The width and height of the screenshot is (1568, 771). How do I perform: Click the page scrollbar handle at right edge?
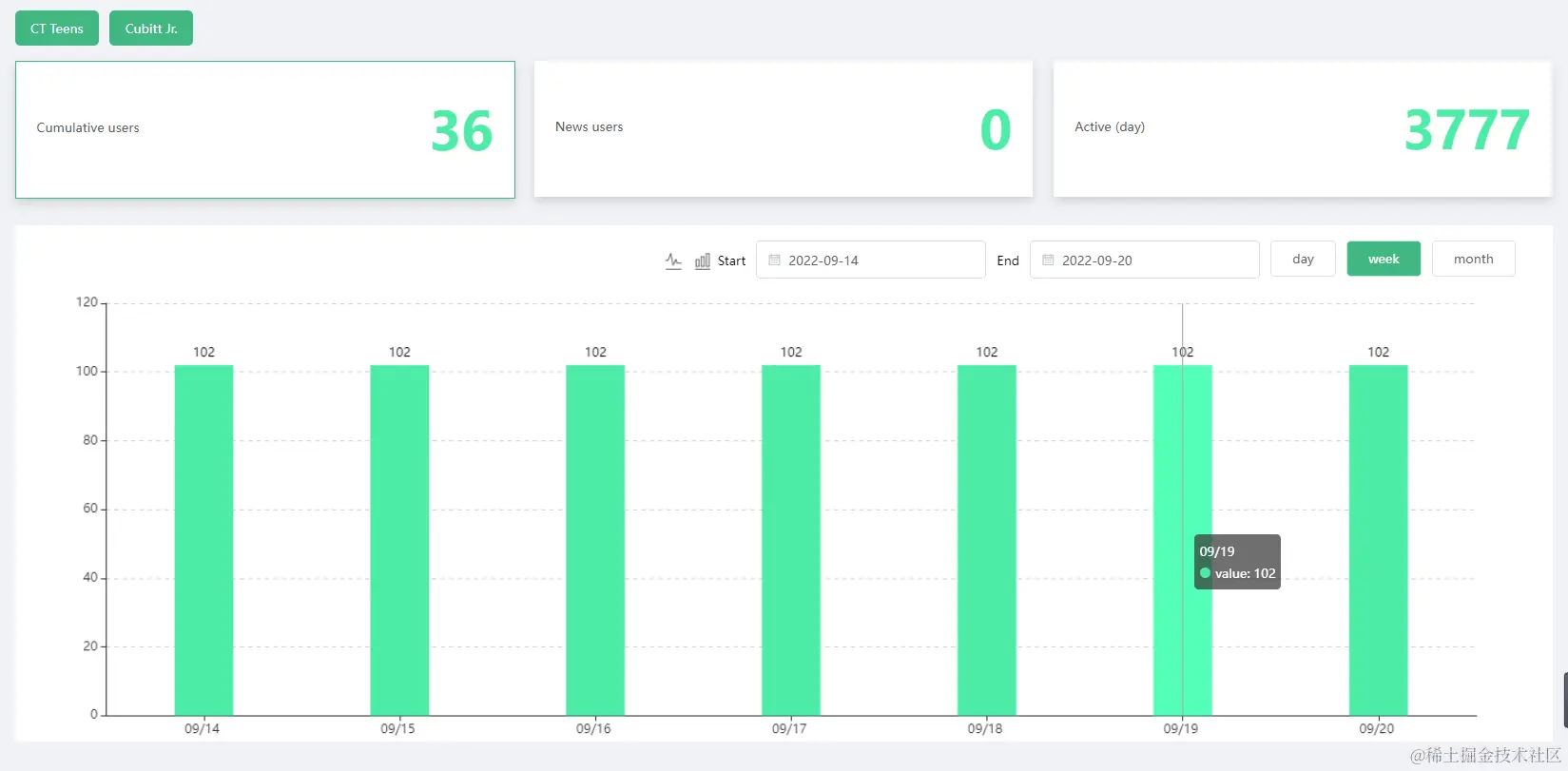coord(1565,700)
